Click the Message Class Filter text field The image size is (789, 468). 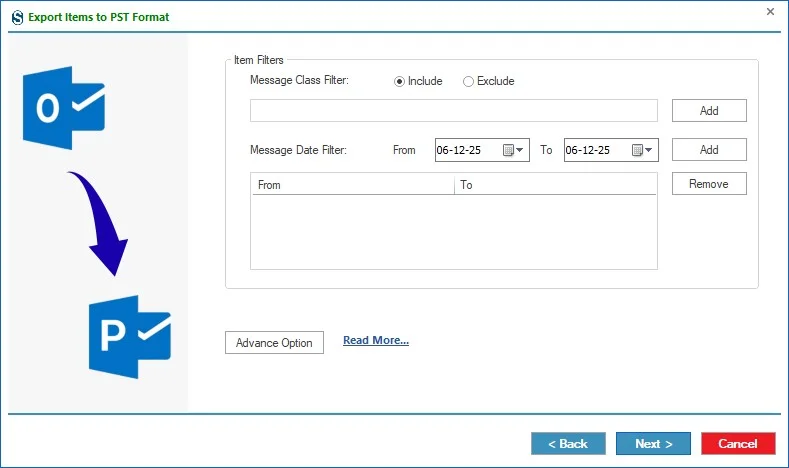point(453,110)
